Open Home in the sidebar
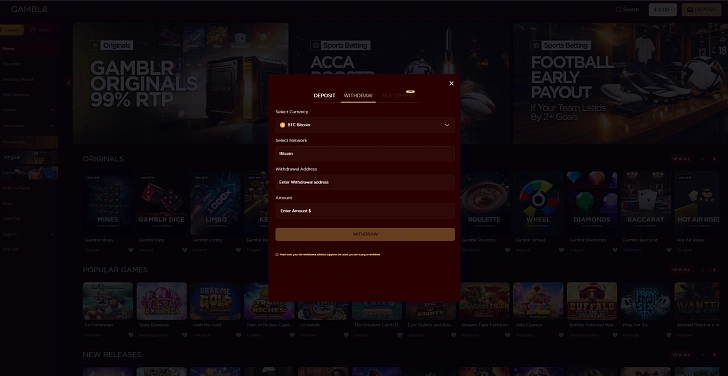 click(x=29, y=48)
